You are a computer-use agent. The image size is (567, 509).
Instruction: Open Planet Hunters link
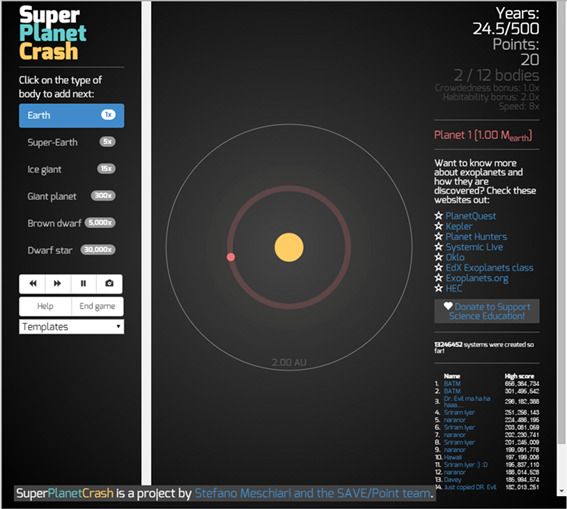pos(476,237)
